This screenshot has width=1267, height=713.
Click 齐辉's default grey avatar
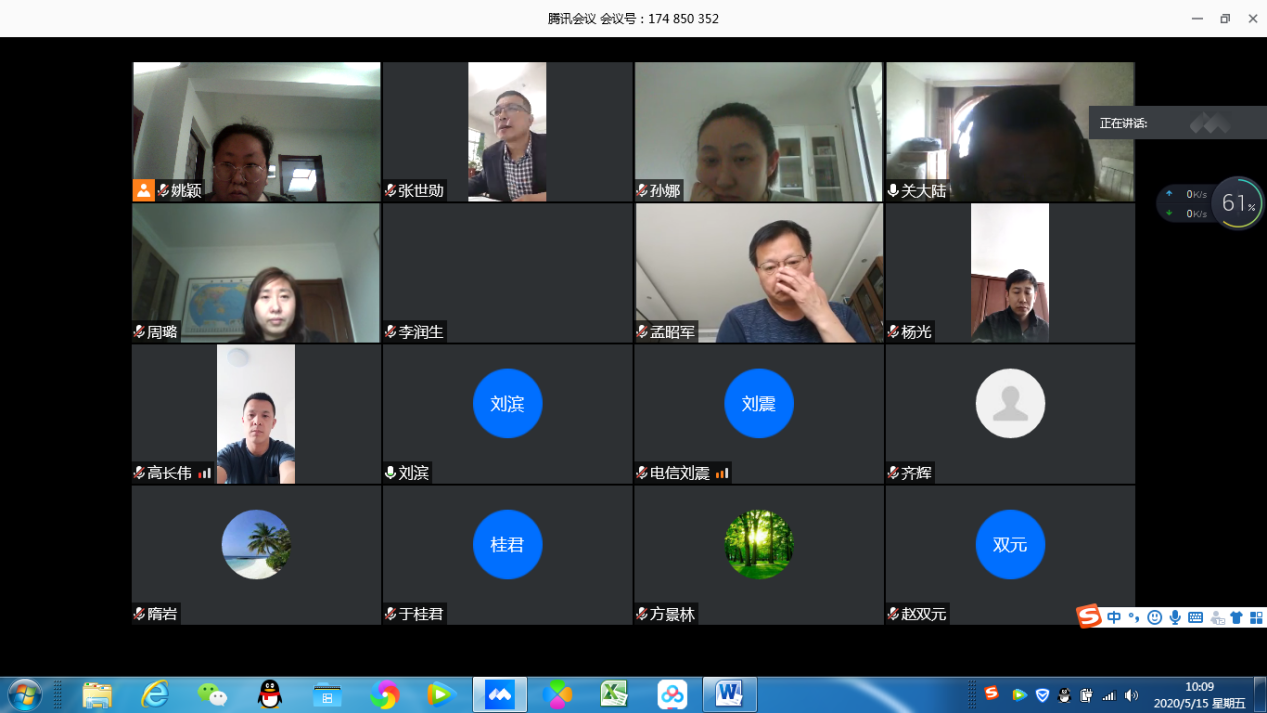coord(1010,404)
